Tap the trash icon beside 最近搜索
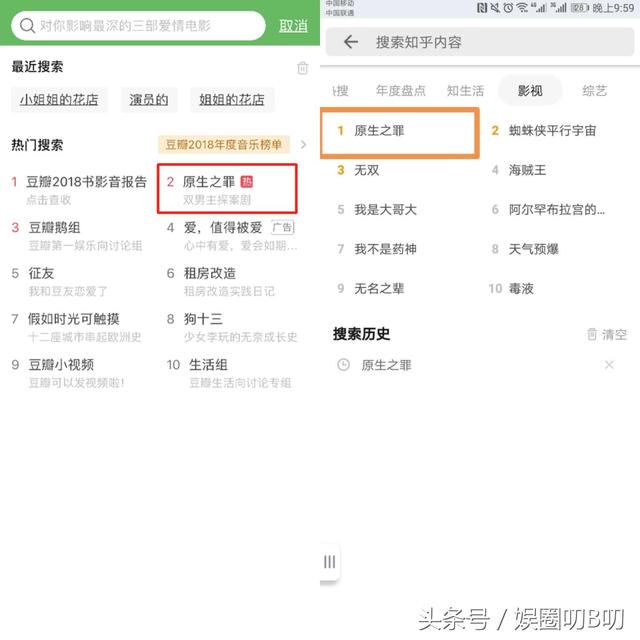 [302, 68]
